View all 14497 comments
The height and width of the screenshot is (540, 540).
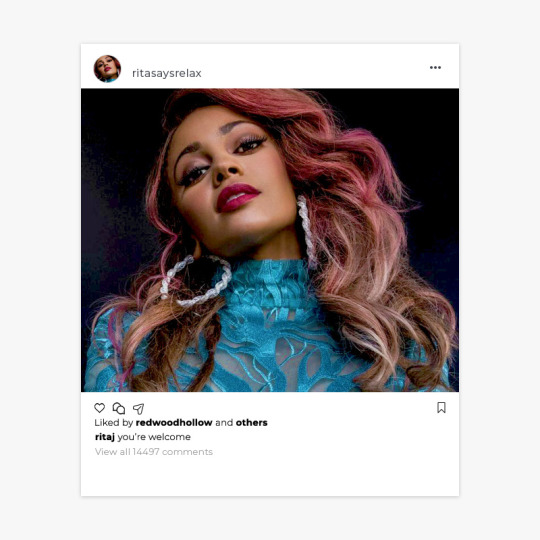pos(154,452)
